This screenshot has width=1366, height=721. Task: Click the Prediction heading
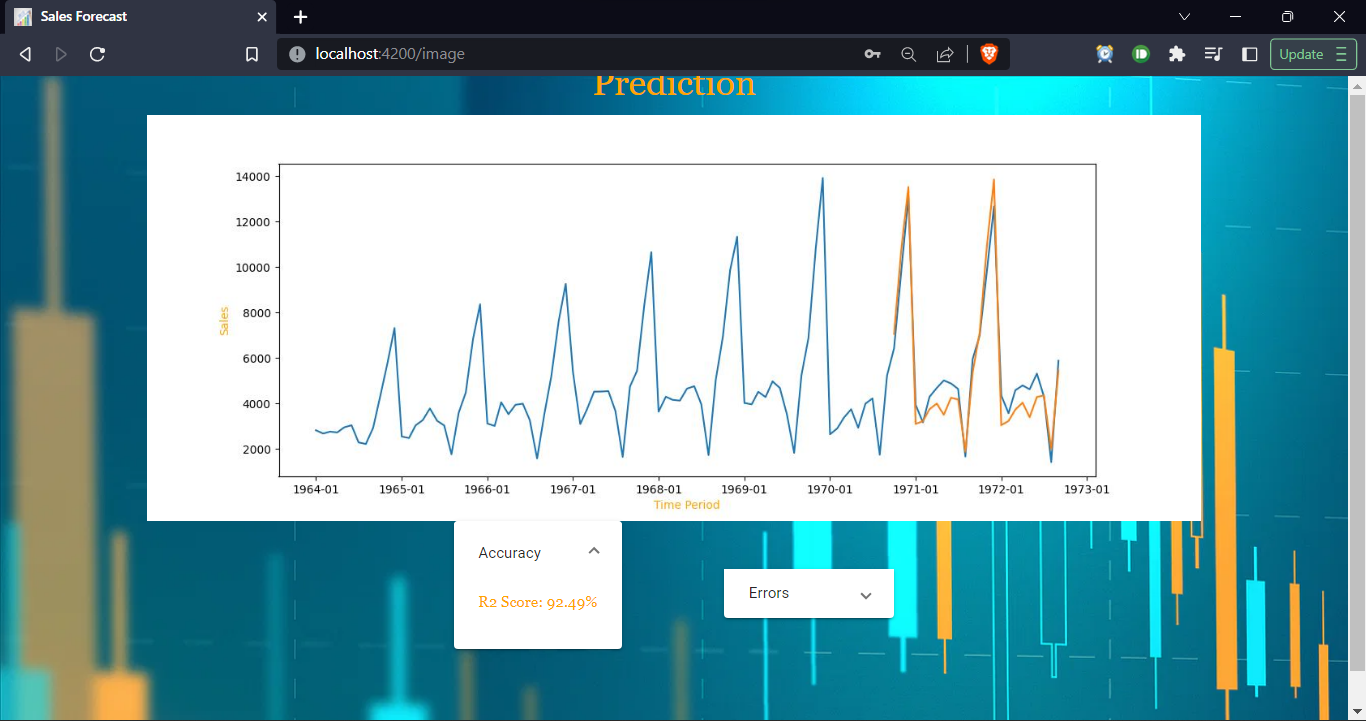coord(675,85)
